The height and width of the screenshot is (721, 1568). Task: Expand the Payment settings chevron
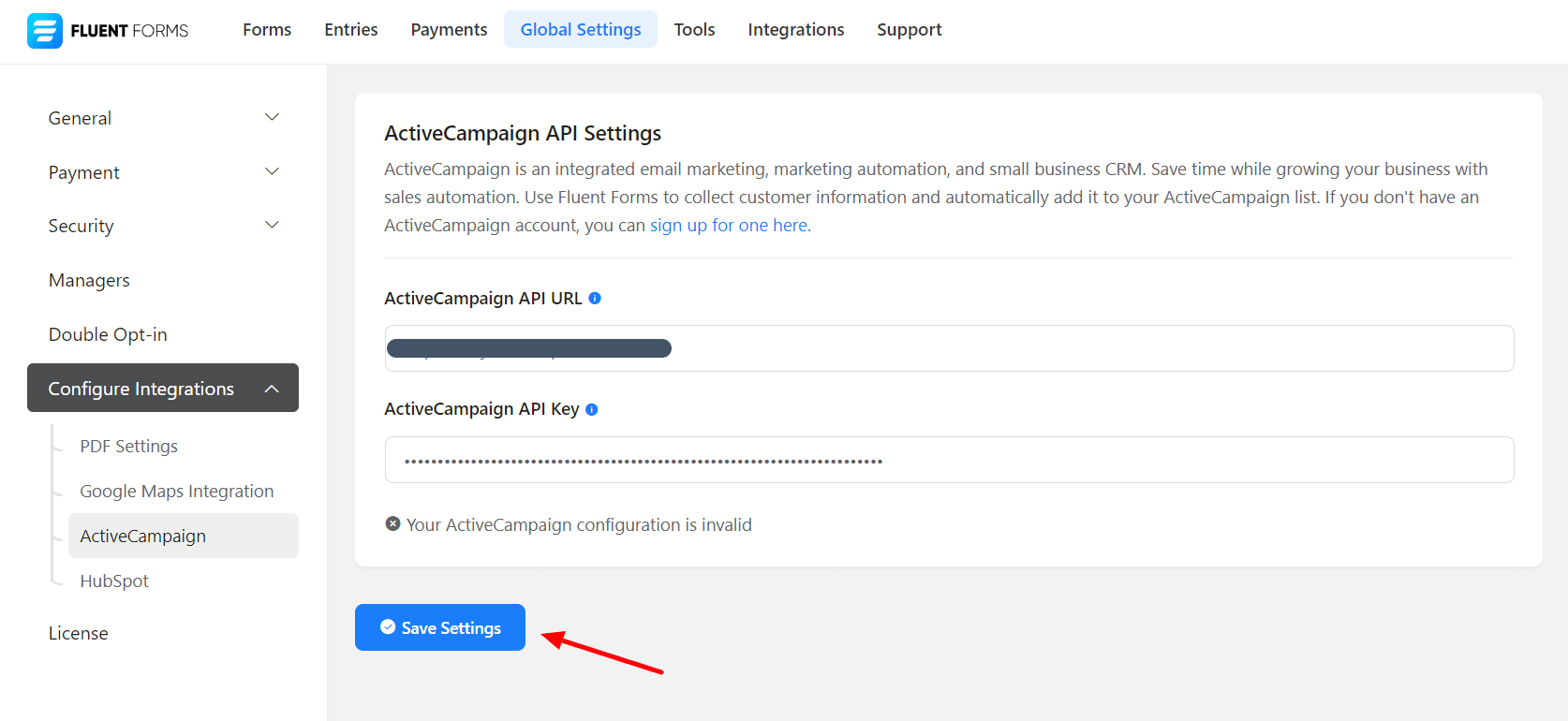tap(272, 172)
